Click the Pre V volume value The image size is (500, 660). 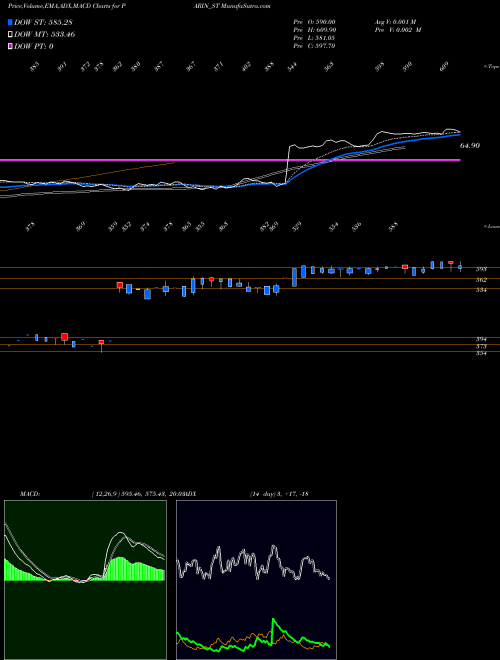[398, 30]
